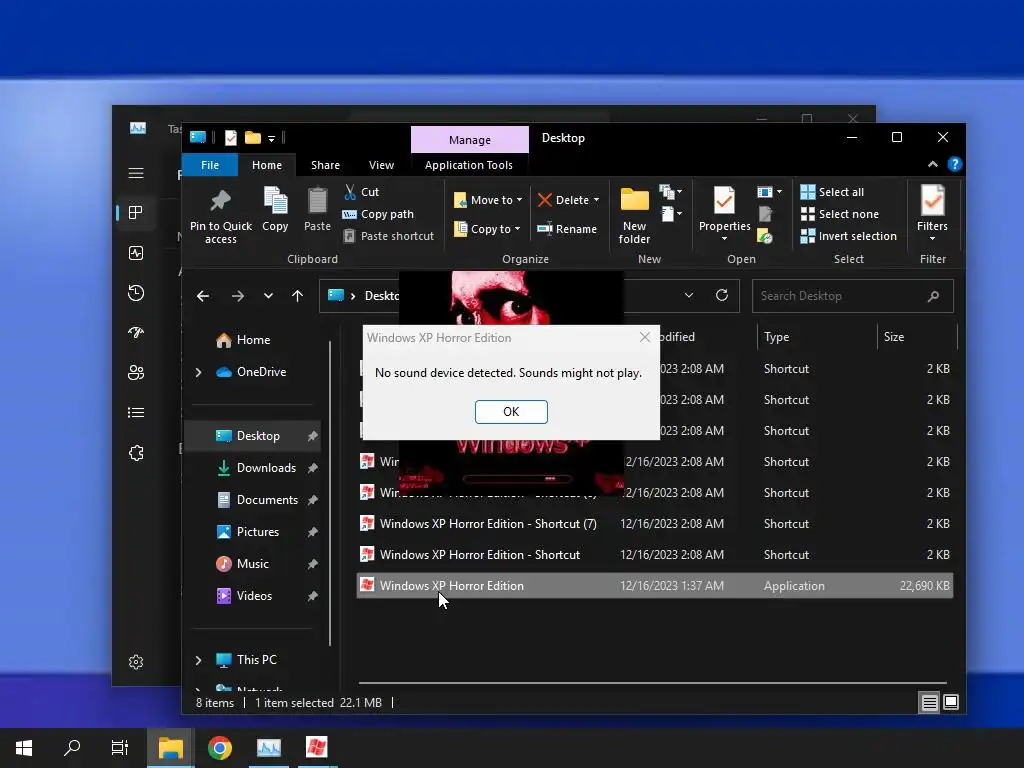
Task: Open the Move to dropdown
Action: point(488,200)
